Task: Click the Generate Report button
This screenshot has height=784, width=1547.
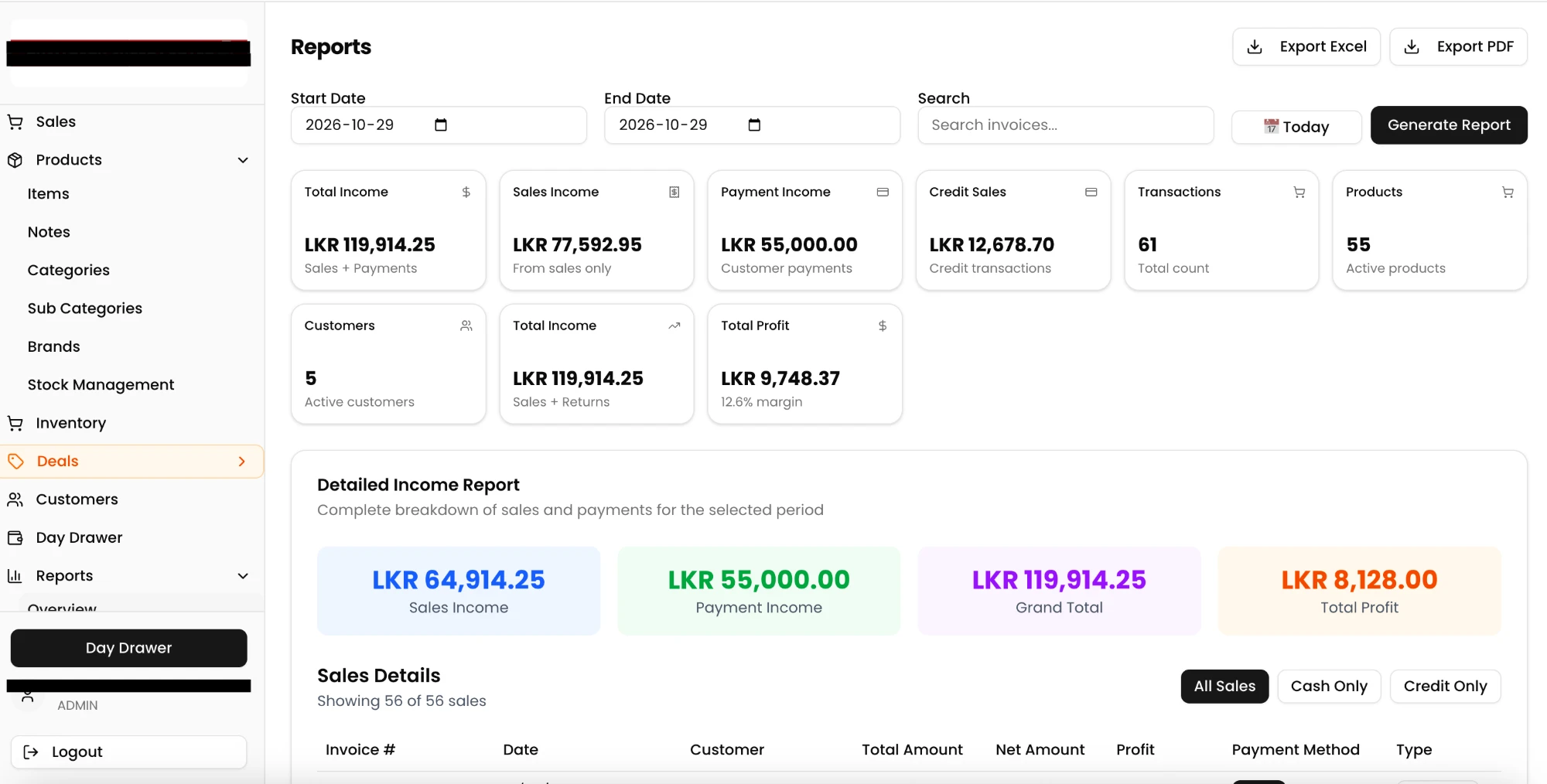Action: coord(1449,125)
